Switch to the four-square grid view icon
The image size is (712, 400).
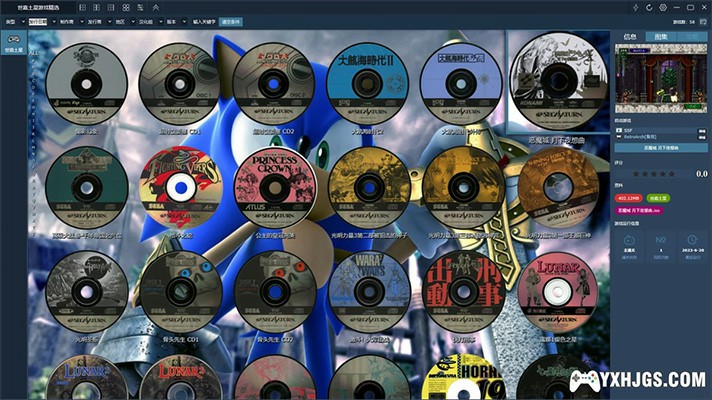click(x=124, y=7)
